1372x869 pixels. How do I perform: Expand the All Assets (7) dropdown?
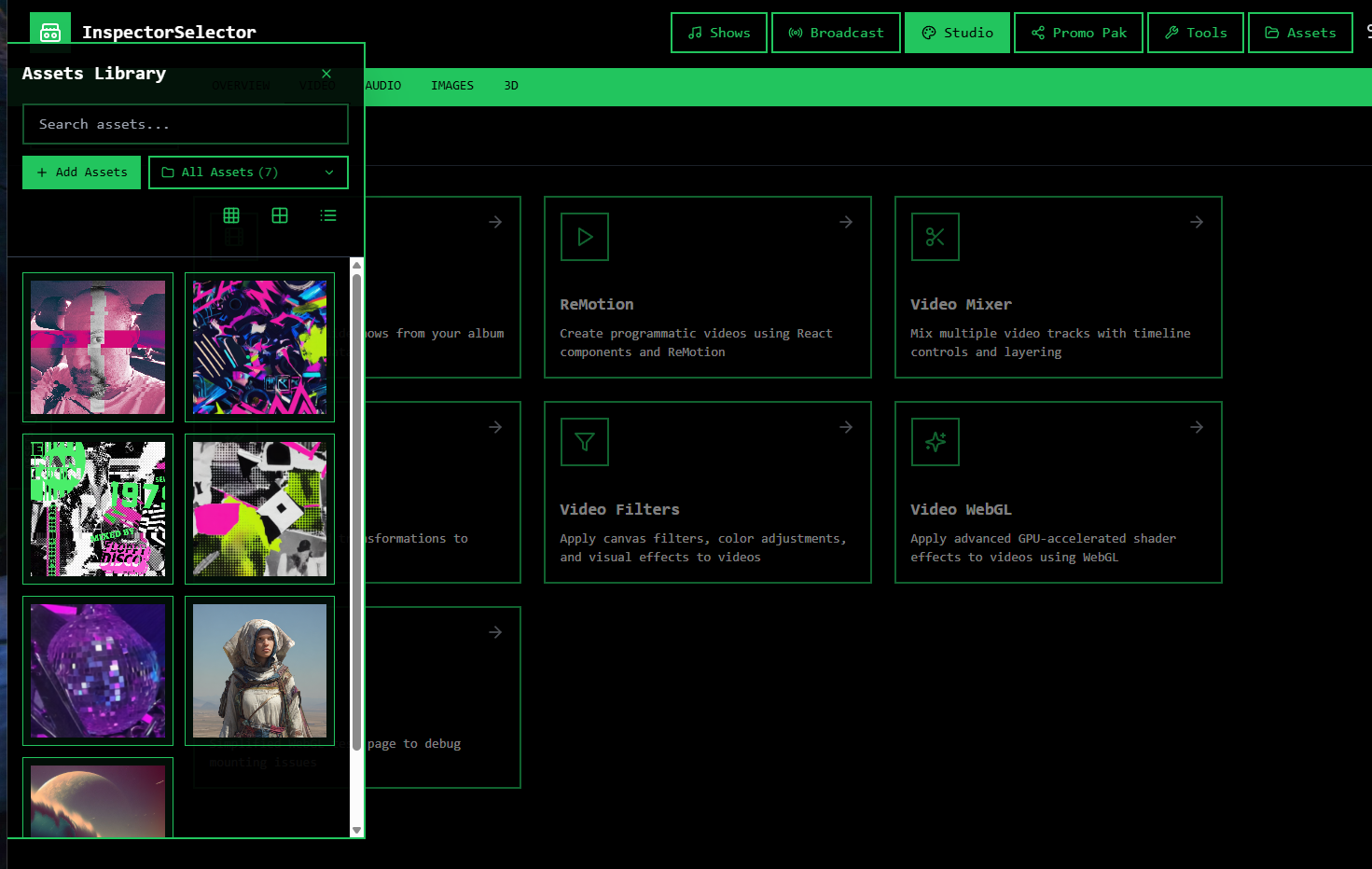[x=248, y=172]
